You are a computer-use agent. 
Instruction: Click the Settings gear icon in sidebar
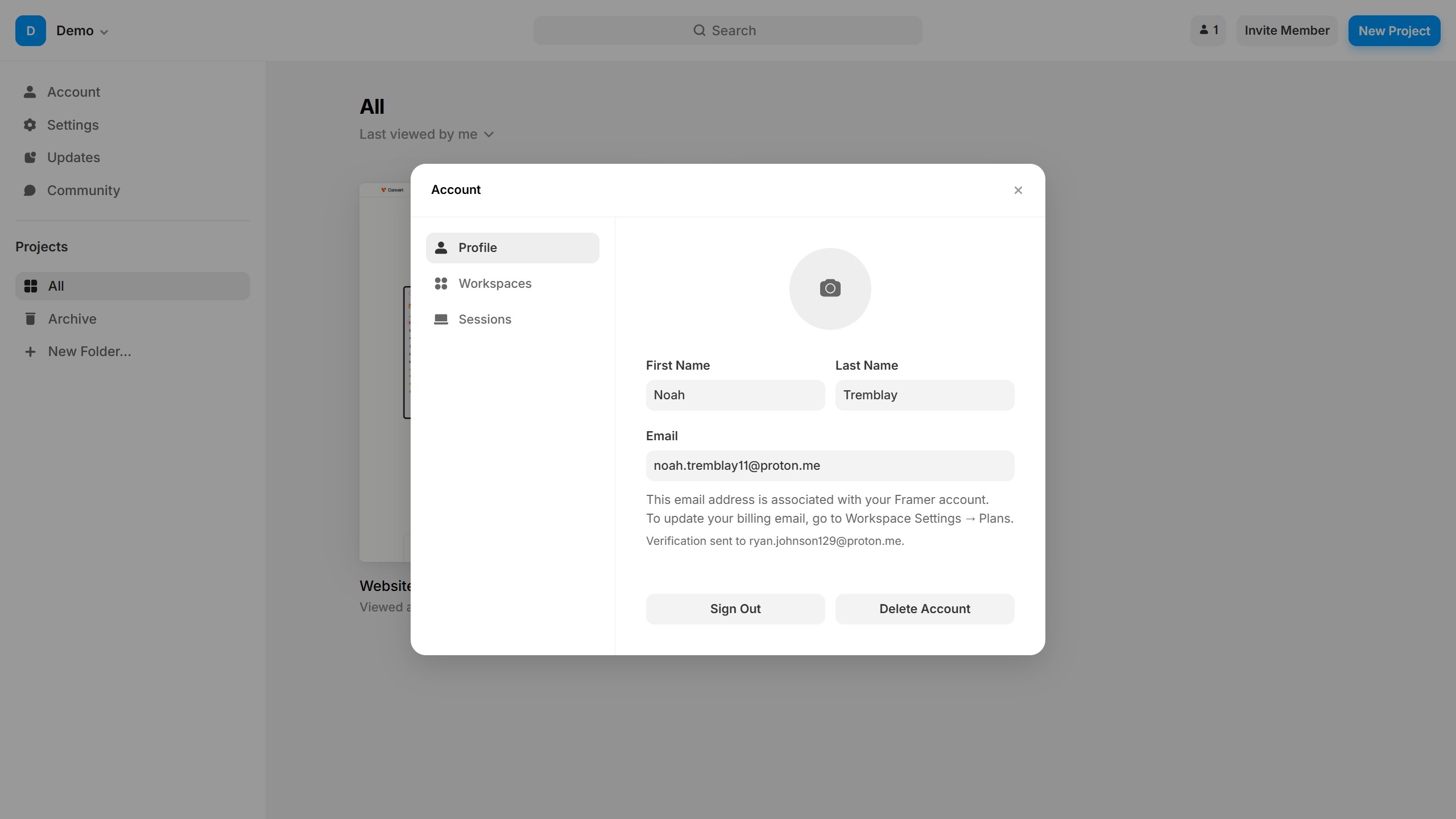tap(30, 125)
